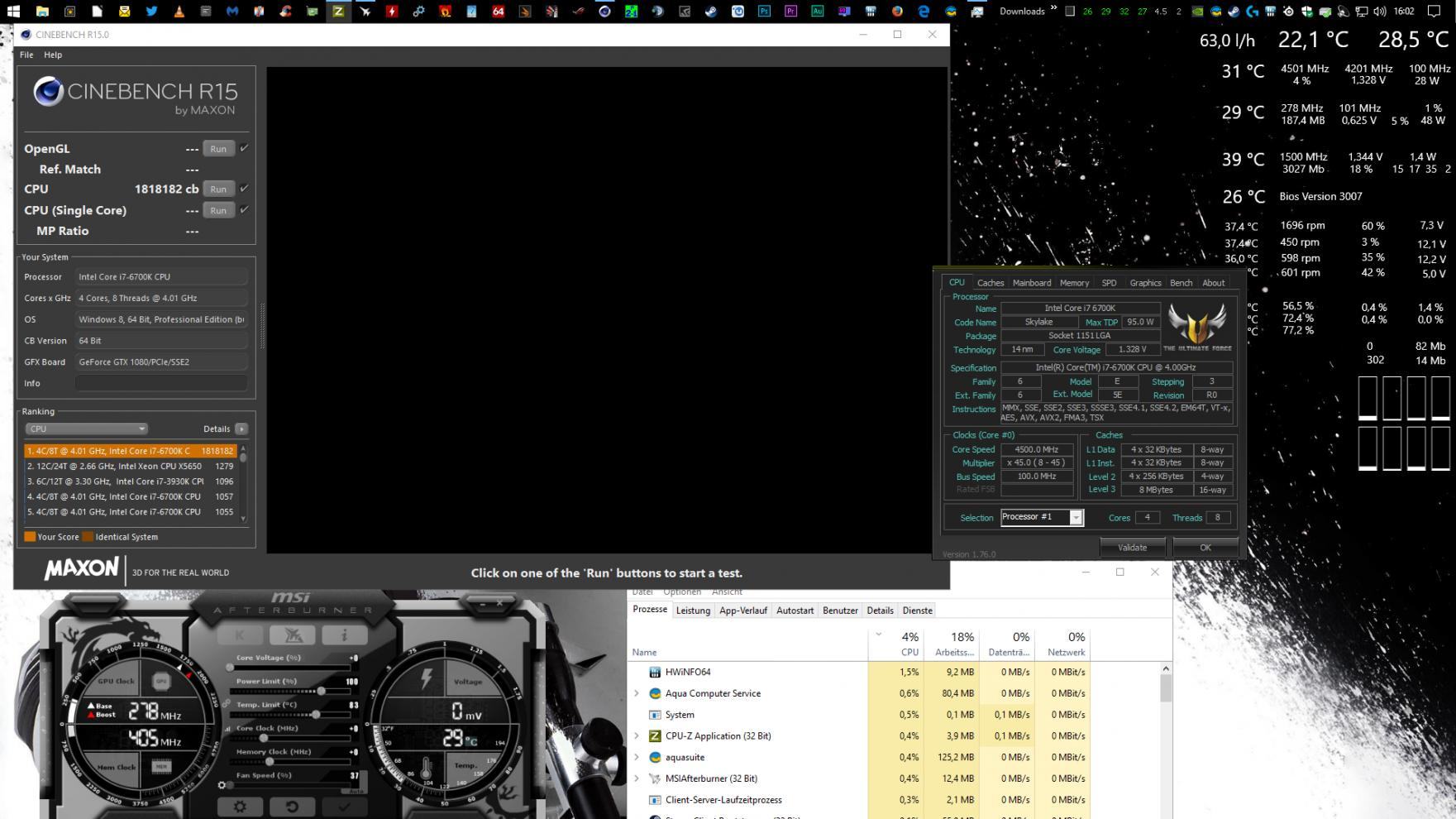
Task: Switch to Task Manager App-Verlauf tab
Action: pos(743,611)
